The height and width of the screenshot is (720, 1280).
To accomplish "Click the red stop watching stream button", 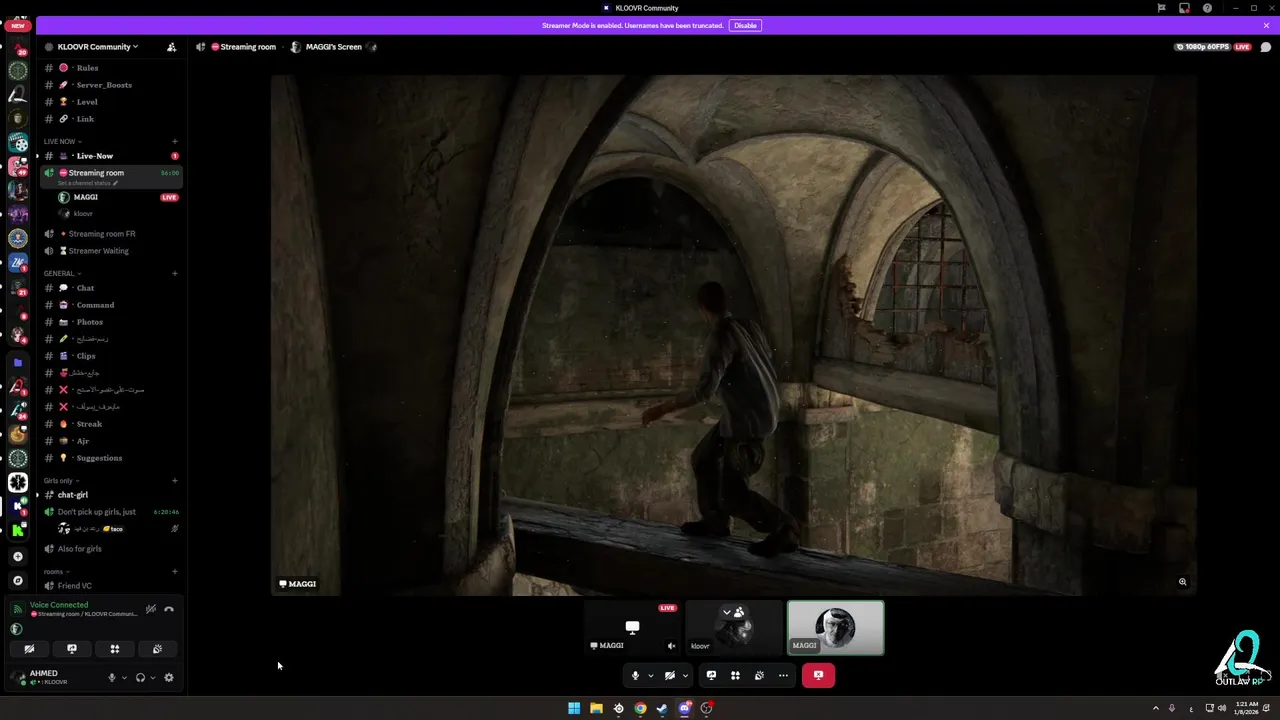I will point(818,675).
